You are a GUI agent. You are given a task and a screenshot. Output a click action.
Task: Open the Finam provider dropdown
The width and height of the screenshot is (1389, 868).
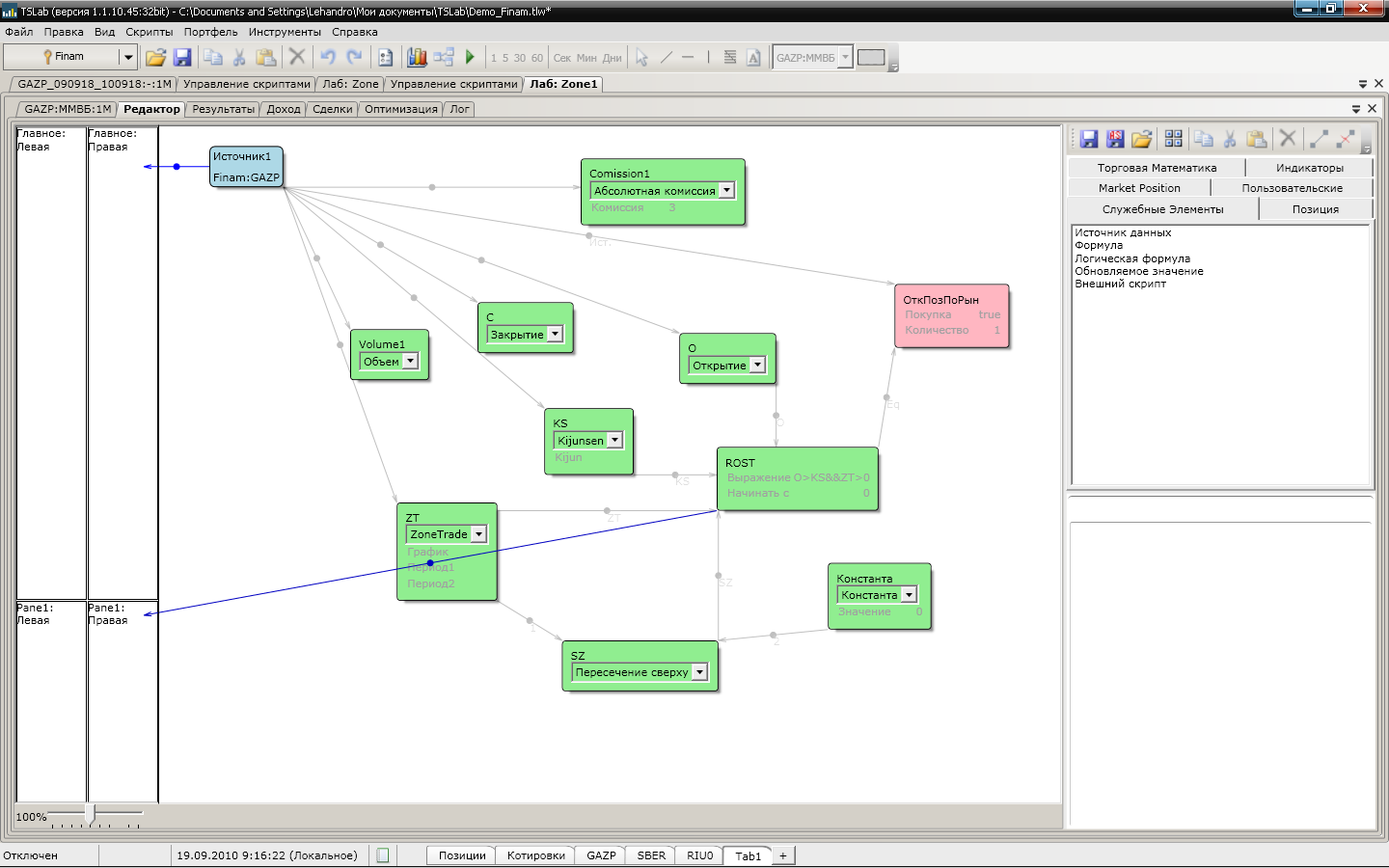click(127, 57)
